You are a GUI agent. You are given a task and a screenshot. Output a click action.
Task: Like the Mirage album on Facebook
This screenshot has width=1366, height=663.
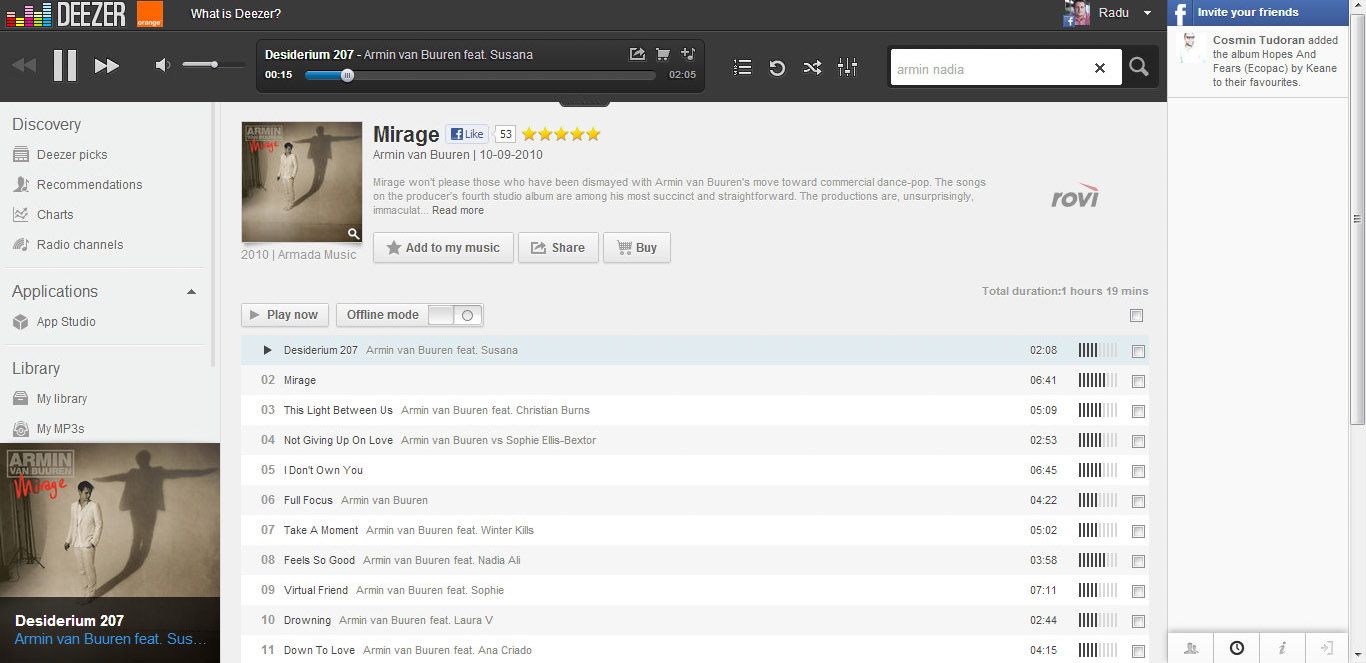click(467, 134)
